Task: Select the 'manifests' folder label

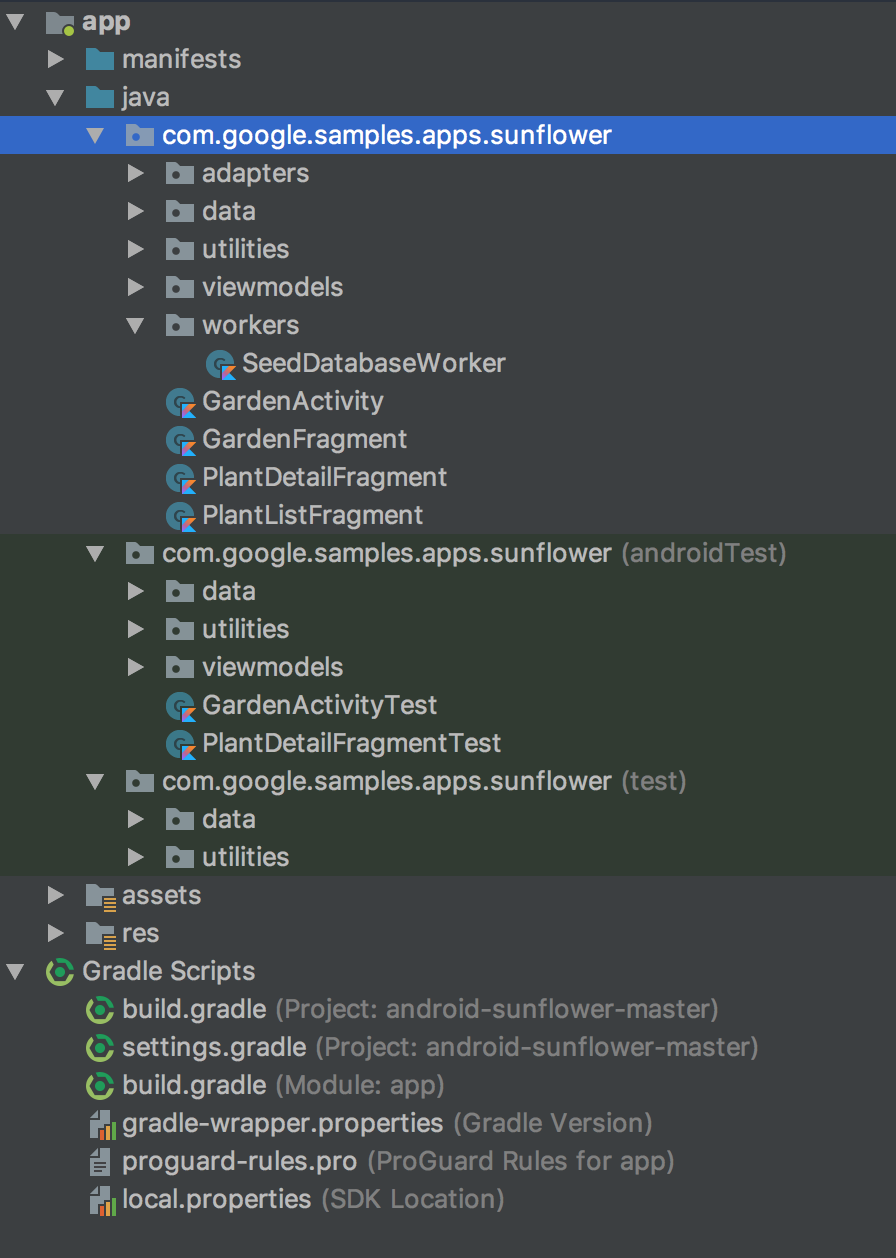Action: coord(182,59)
